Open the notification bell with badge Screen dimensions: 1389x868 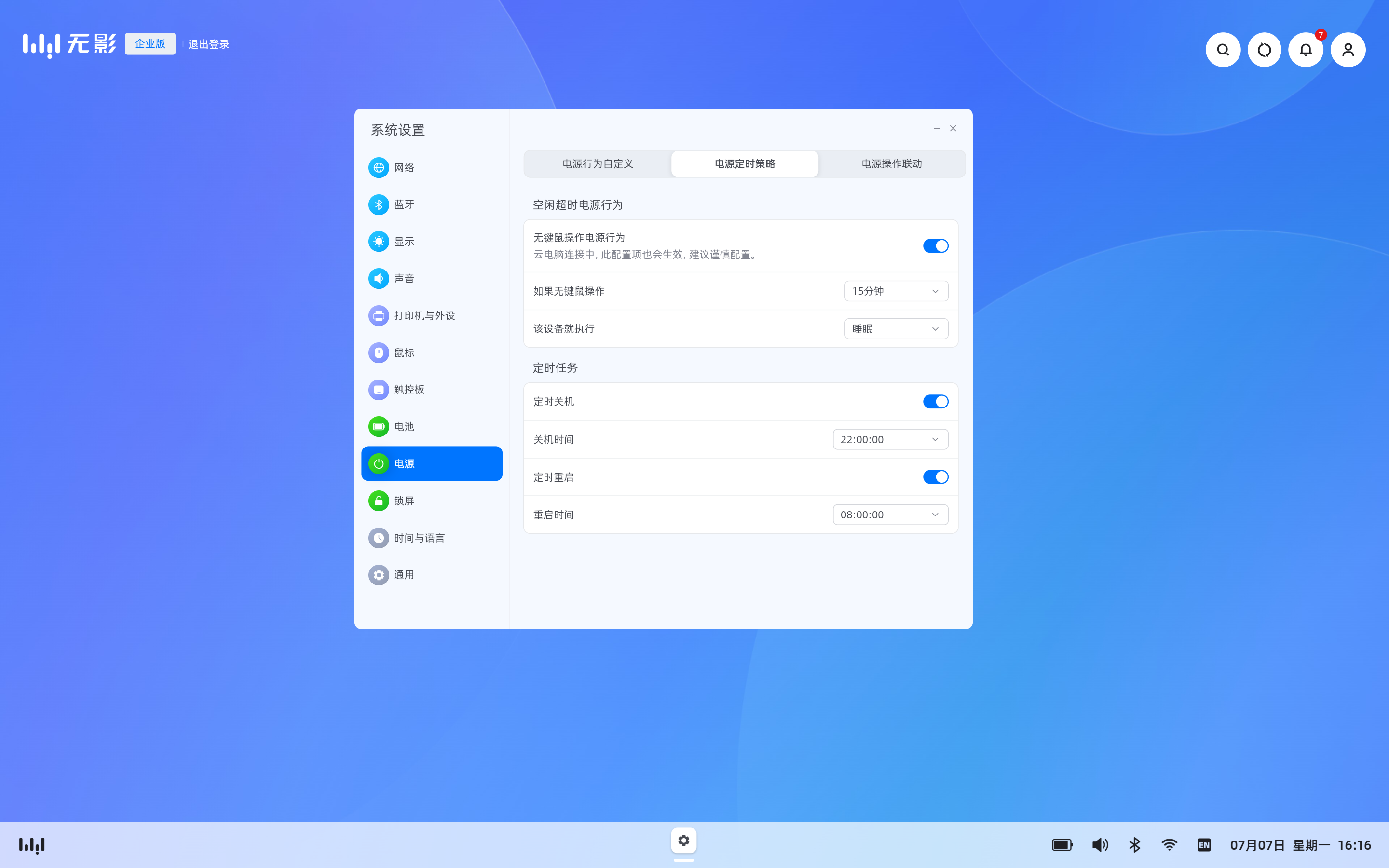1305,50
